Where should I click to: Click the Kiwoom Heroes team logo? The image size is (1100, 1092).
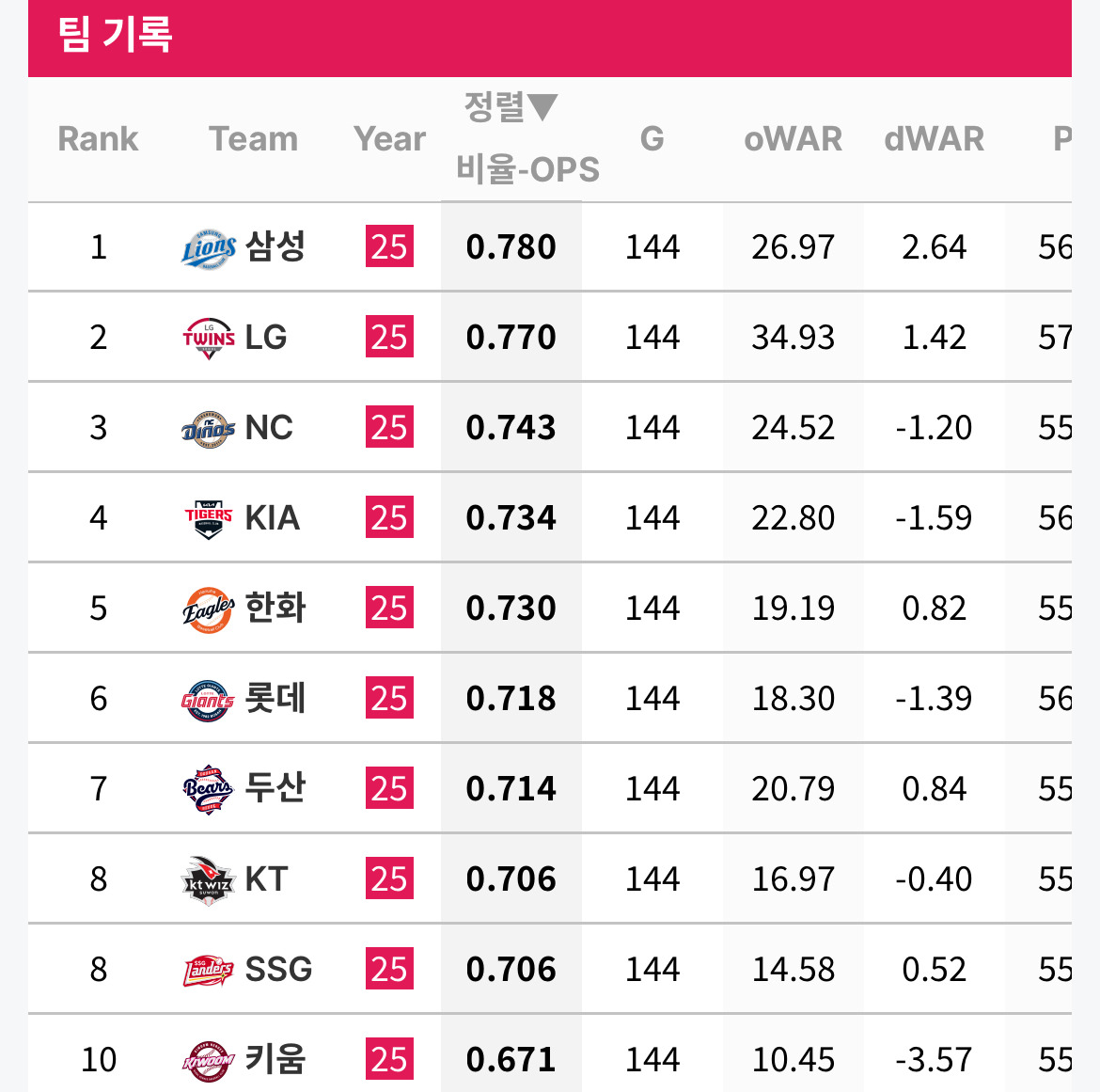pos(209,1061)
